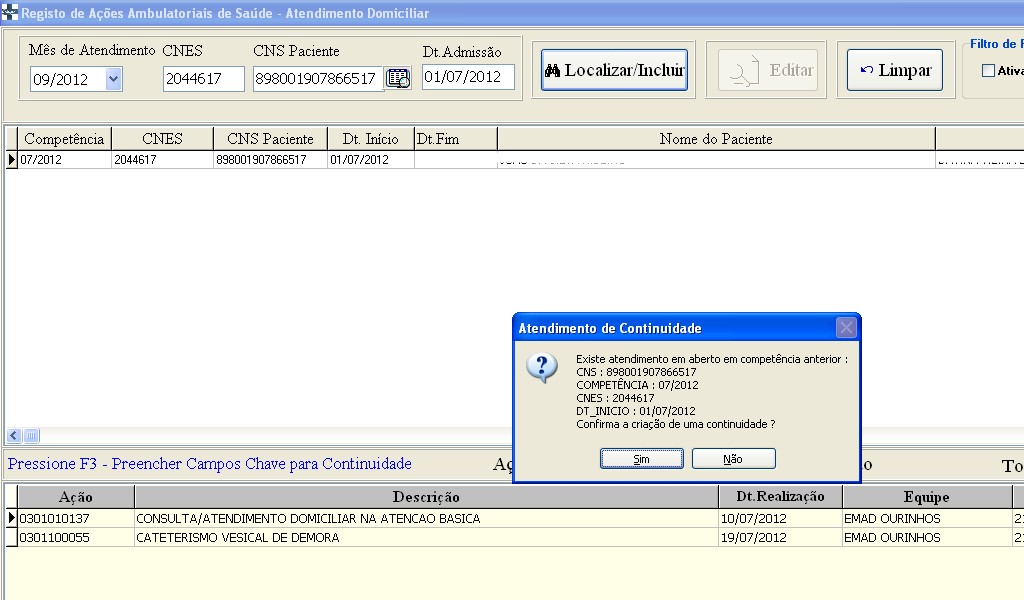Click the CNES input field

(x=203, y=79)
